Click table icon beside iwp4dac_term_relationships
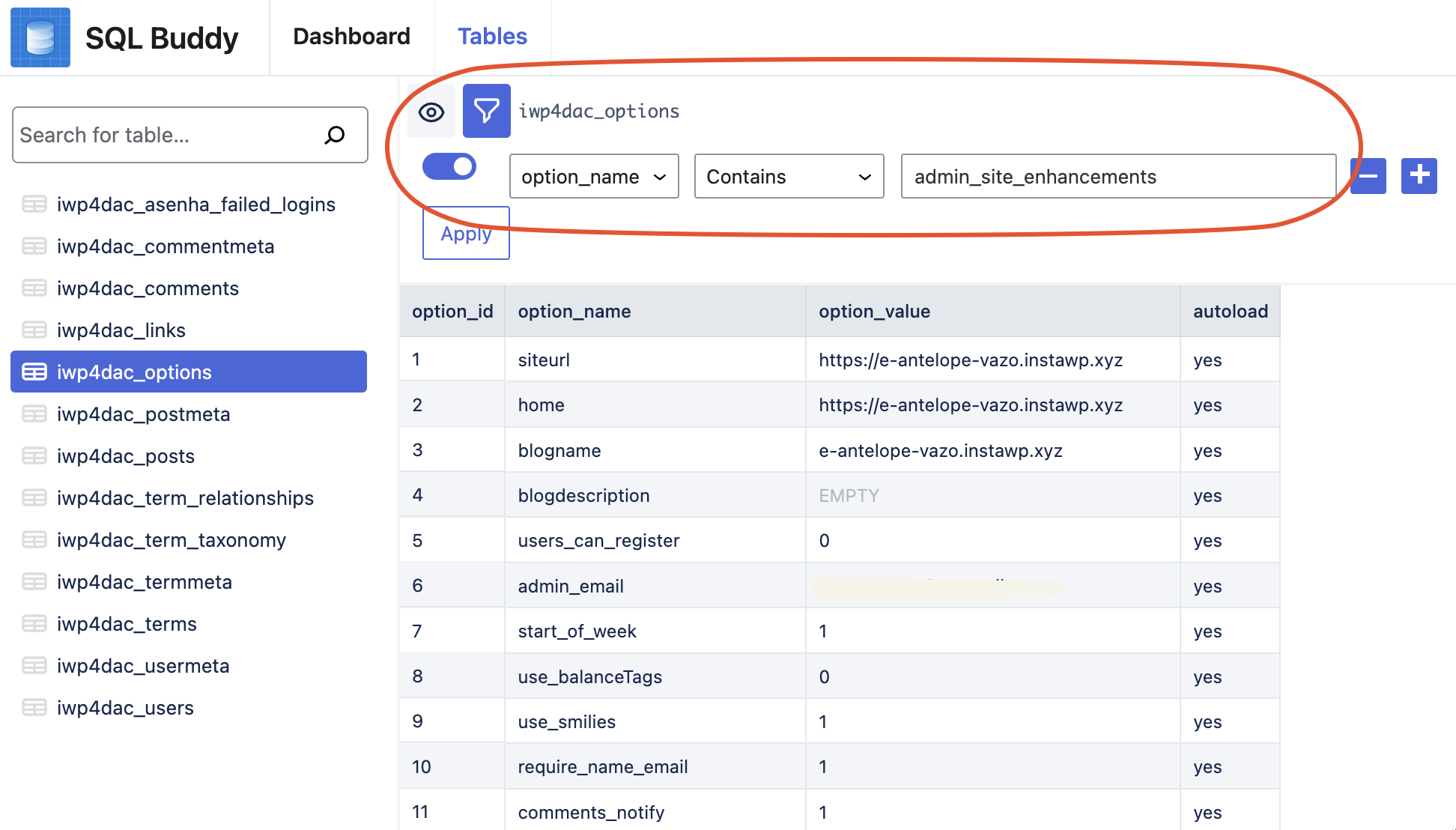 coord(34,497)
